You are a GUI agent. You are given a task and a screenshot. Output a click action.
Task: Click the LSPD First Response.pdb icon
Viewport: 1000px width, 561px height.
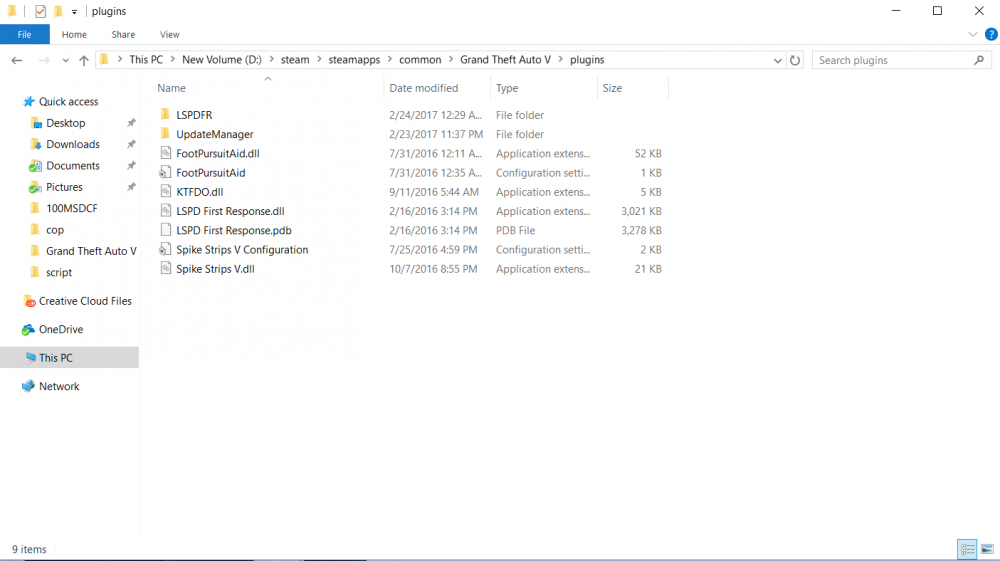coord(165,230)
